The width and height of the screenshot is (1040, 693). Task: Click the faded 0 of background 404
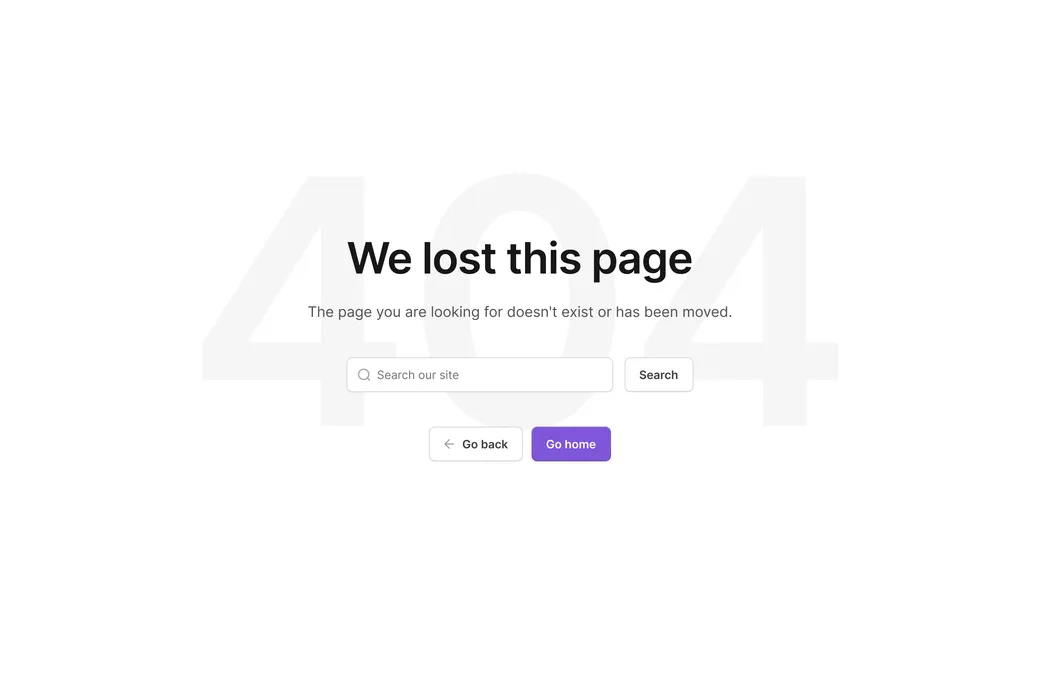(x=520, y=302)
